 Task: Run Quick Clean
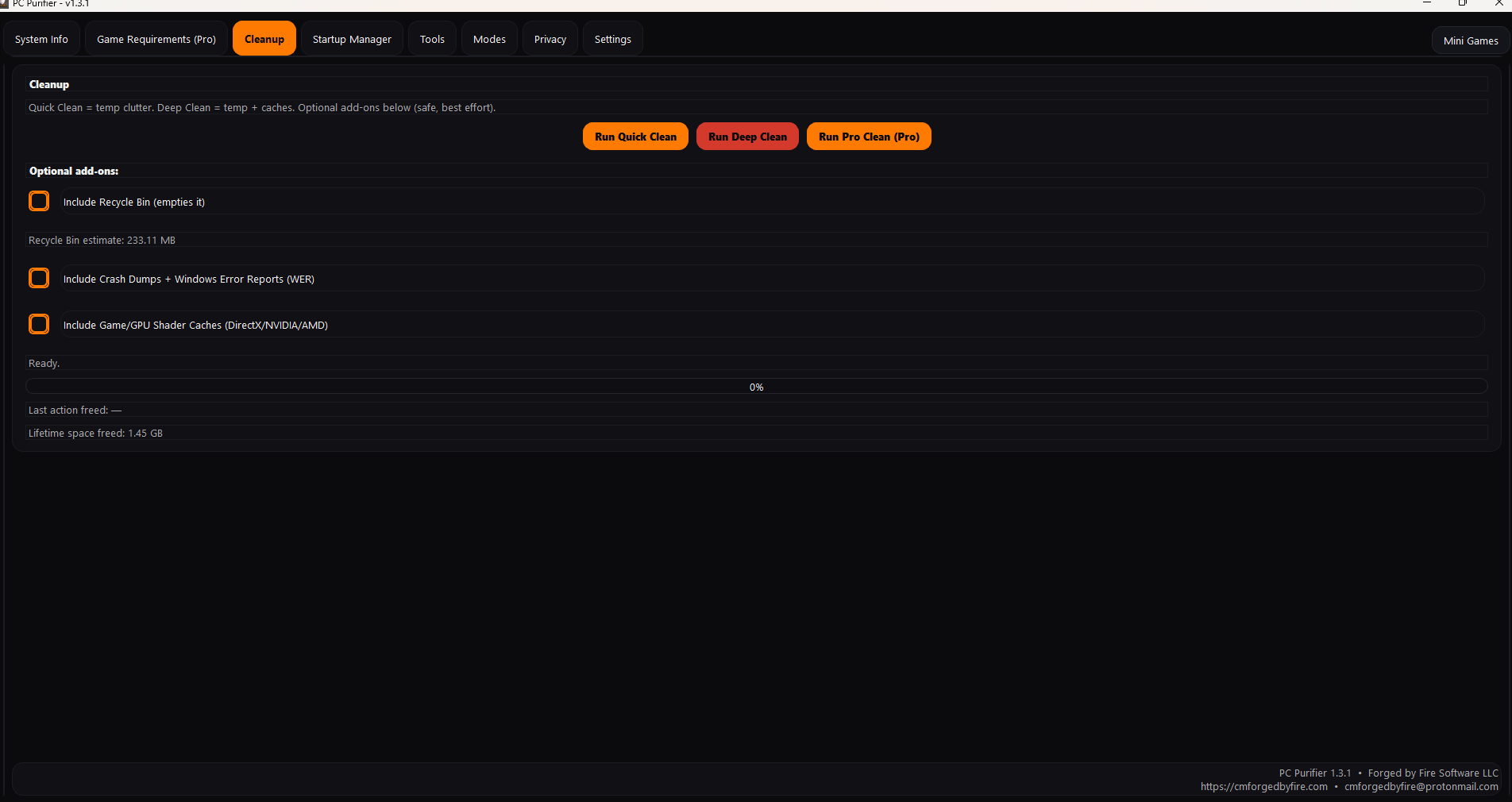point(634,136)
